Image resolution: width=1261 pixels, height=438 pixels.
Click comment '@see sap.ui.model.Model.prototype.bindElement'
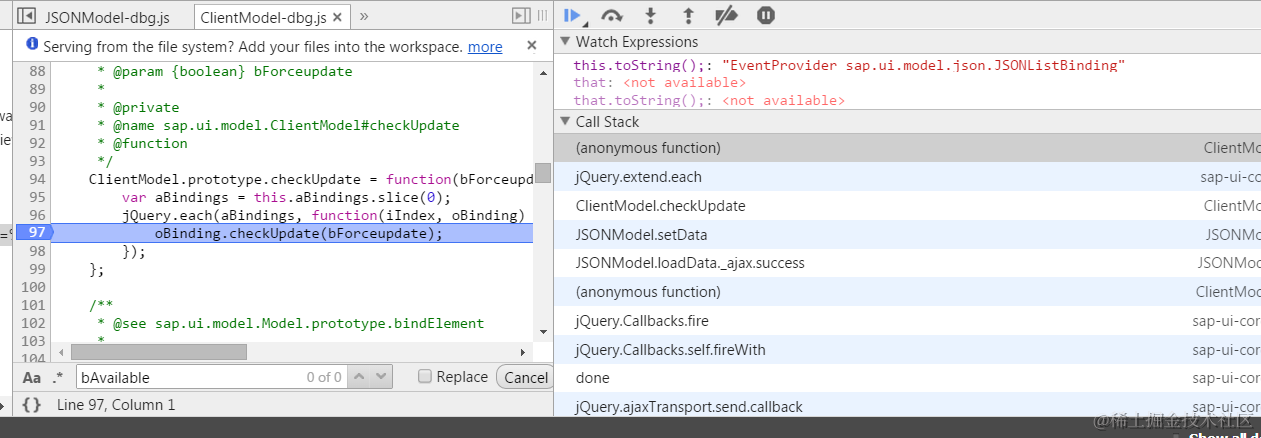click(298, 323)
